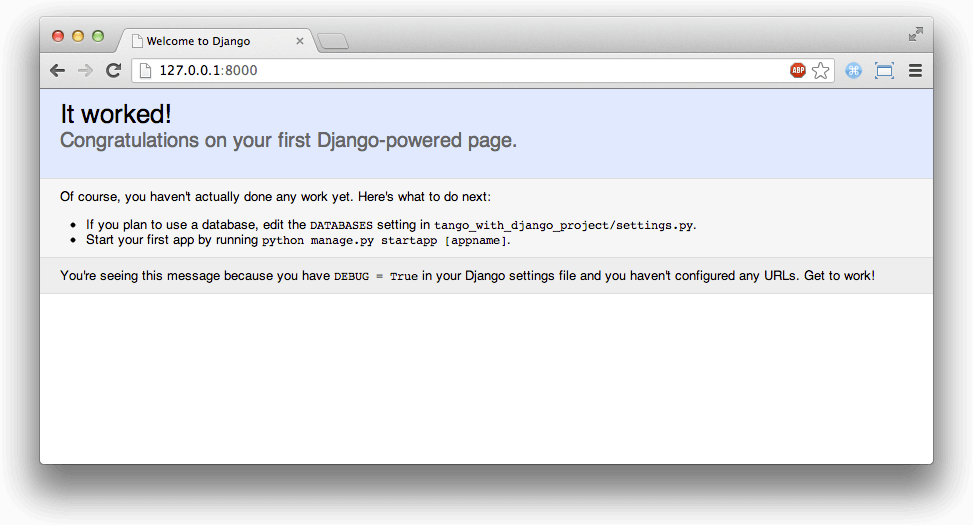The width and height of the screenshot is (973, 525).
Task: Bookmark this page with the star
Action: tap(820, 70)
